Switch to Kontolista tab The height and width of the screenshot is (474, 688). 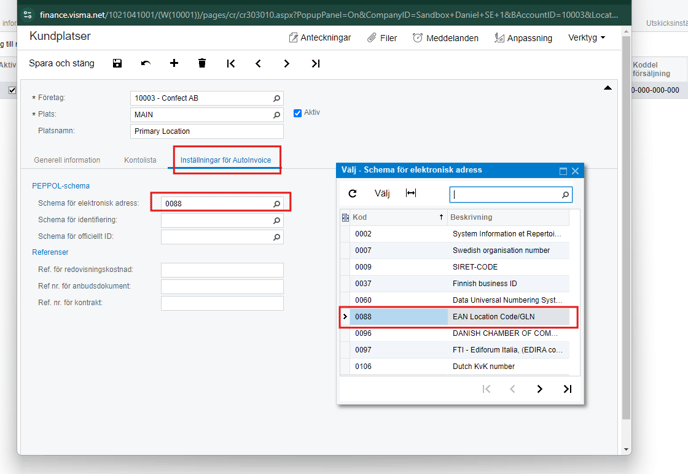[140, 160]
